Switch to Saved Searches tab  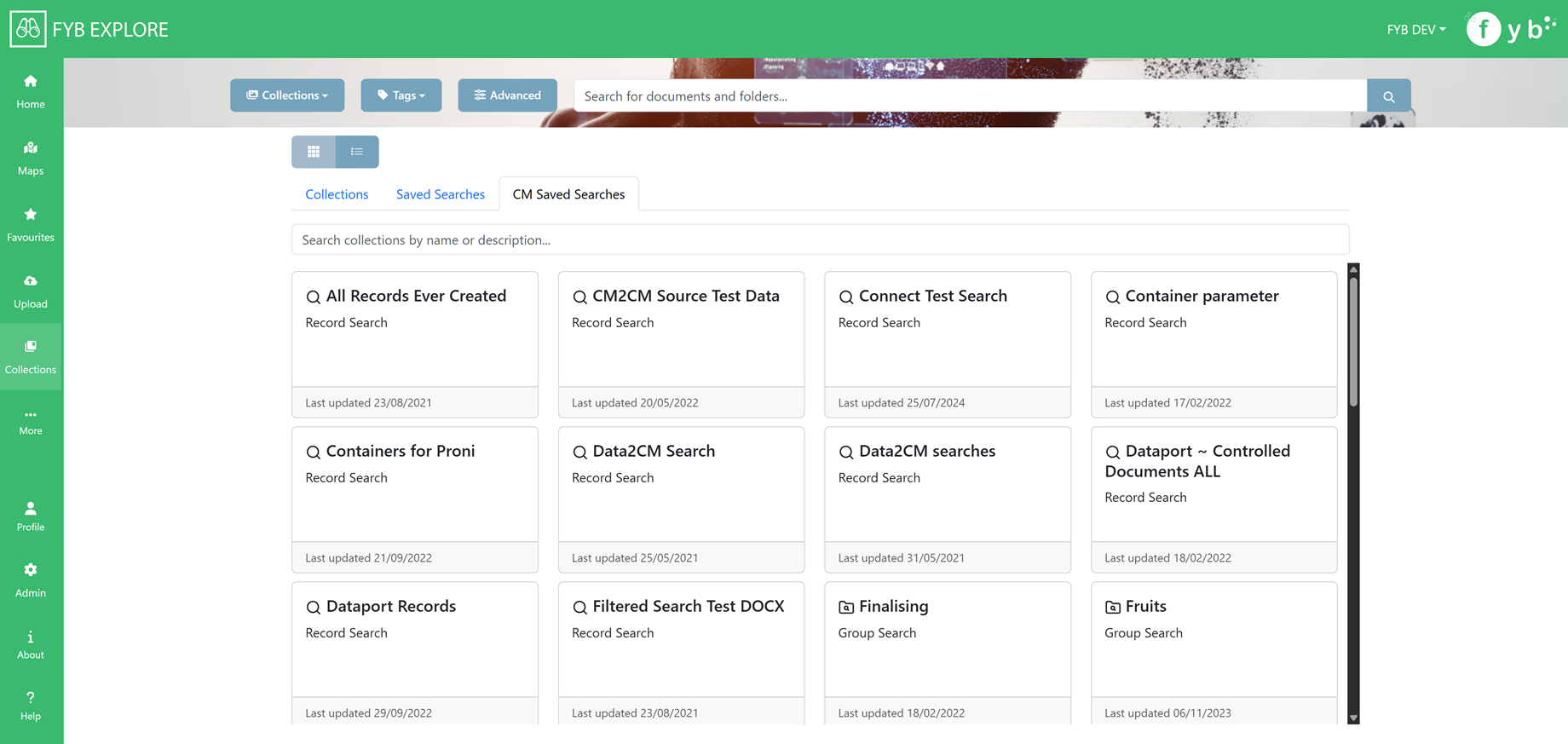(x=441, y=194)
